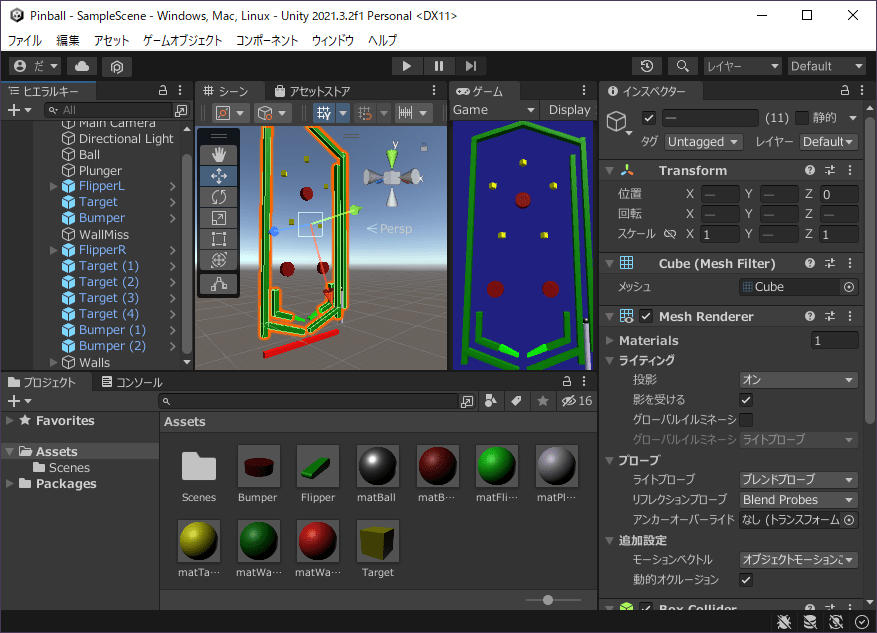Open the Game view mode dropdown
Viewport: 877px width, 633px height.
(494, 110)
